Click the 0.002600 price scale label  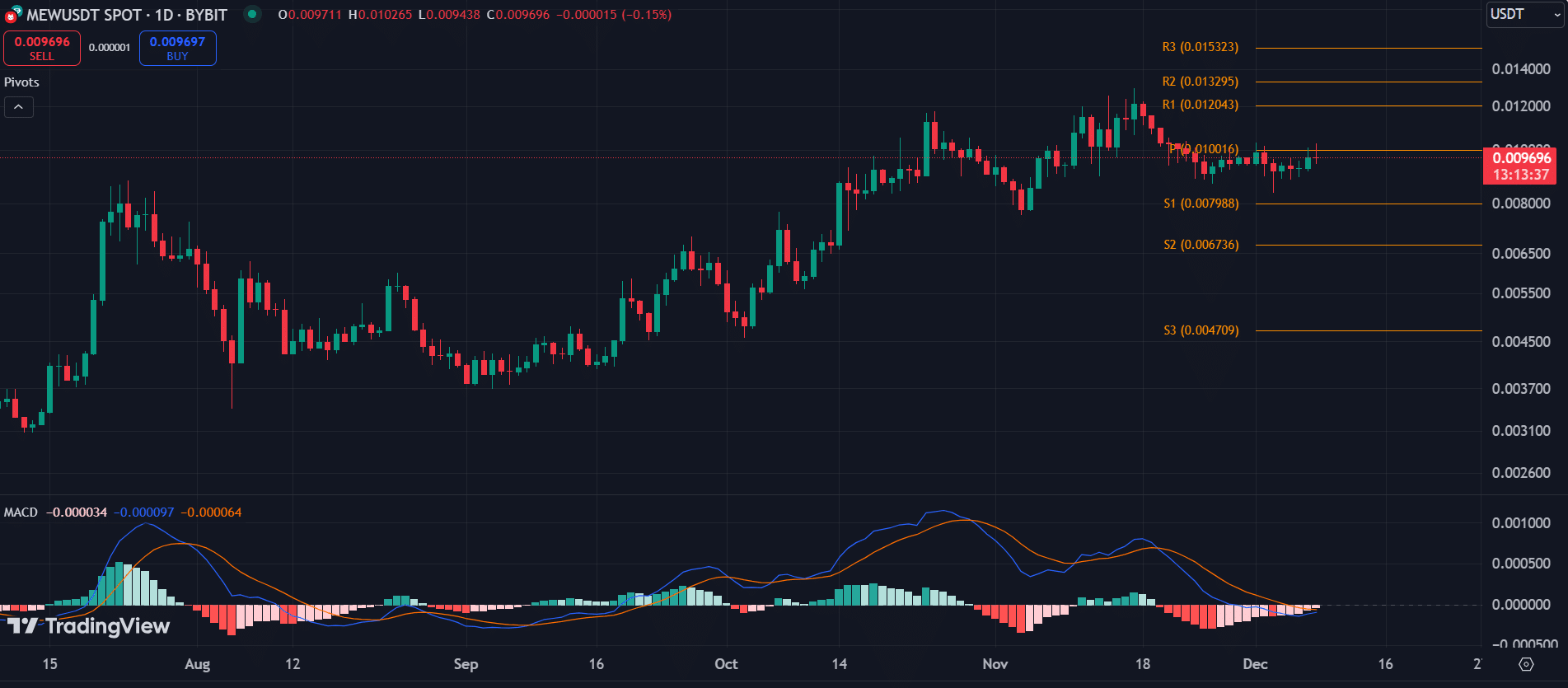point(1521,473)
